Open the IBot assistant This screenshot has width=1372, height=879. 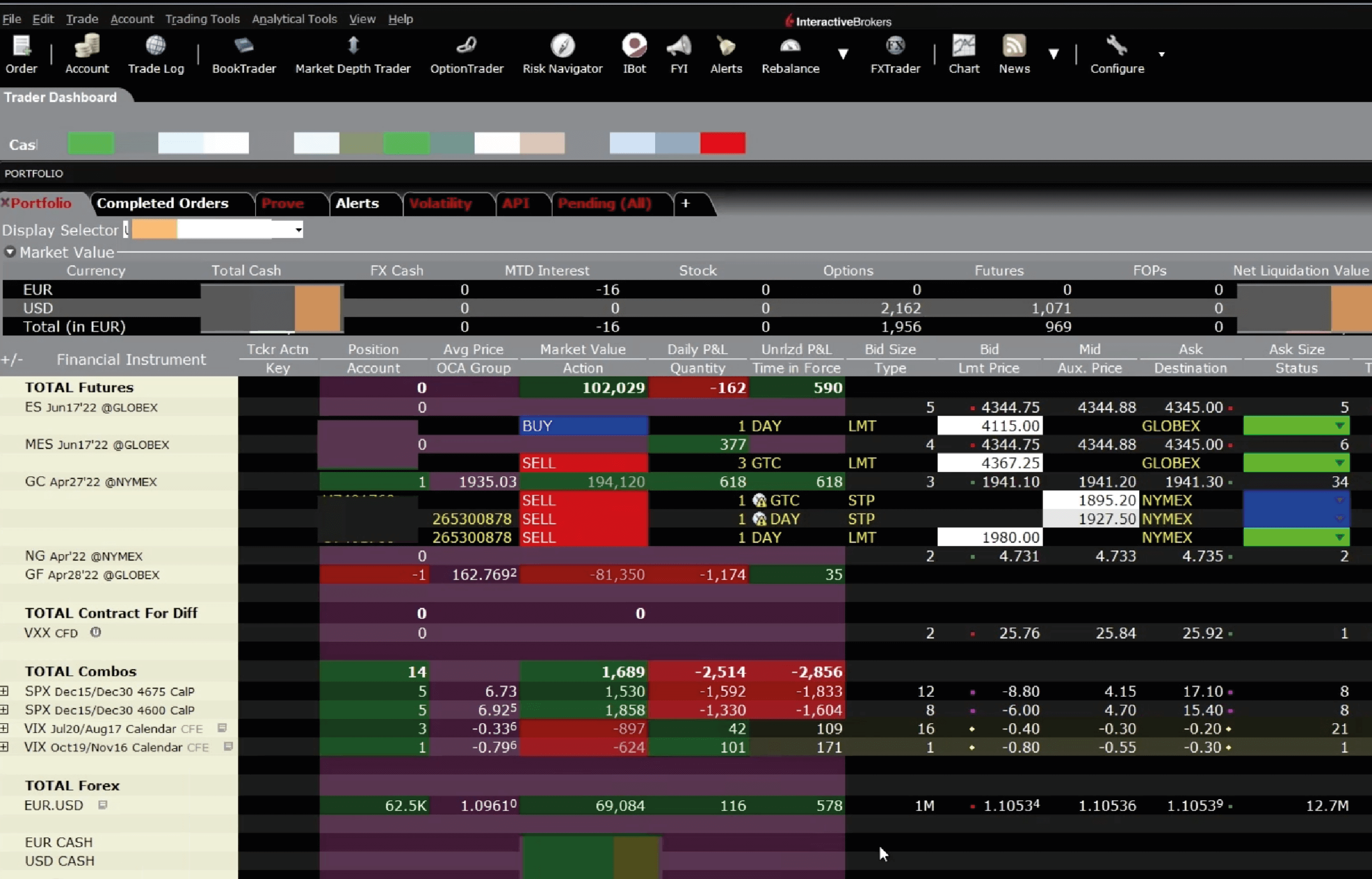coord(633,53)
